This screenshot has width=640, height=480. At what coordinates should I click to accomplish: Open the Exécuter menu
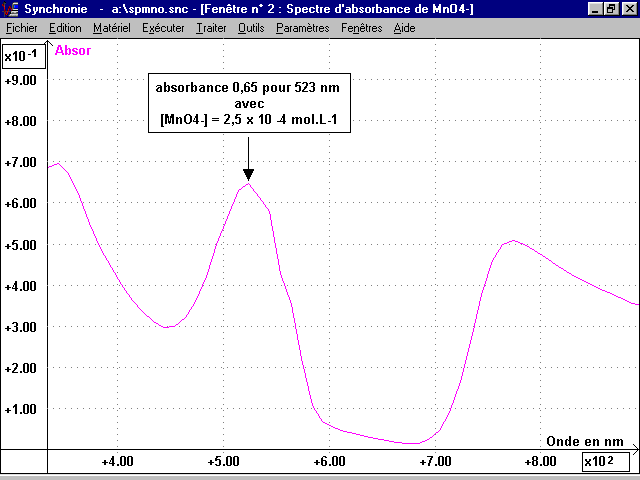pyautogui.click(x=163, y=28)
